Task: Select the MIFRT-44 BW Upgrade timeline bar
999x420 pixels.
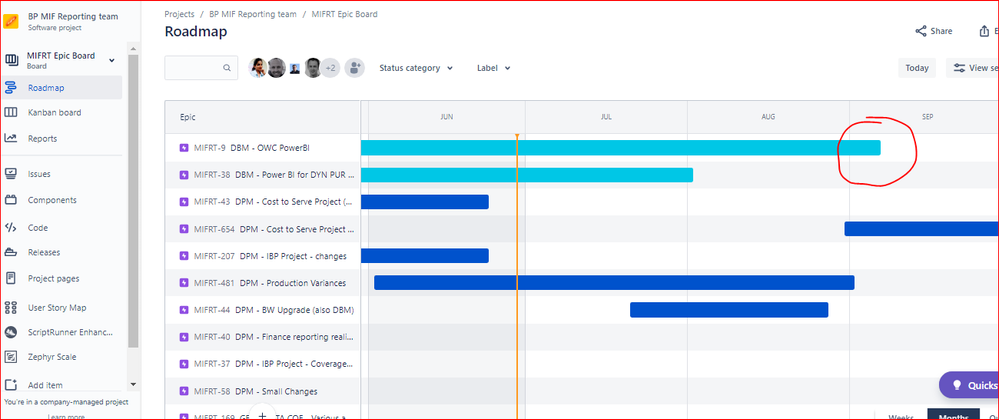Action: tap(729, 310)
